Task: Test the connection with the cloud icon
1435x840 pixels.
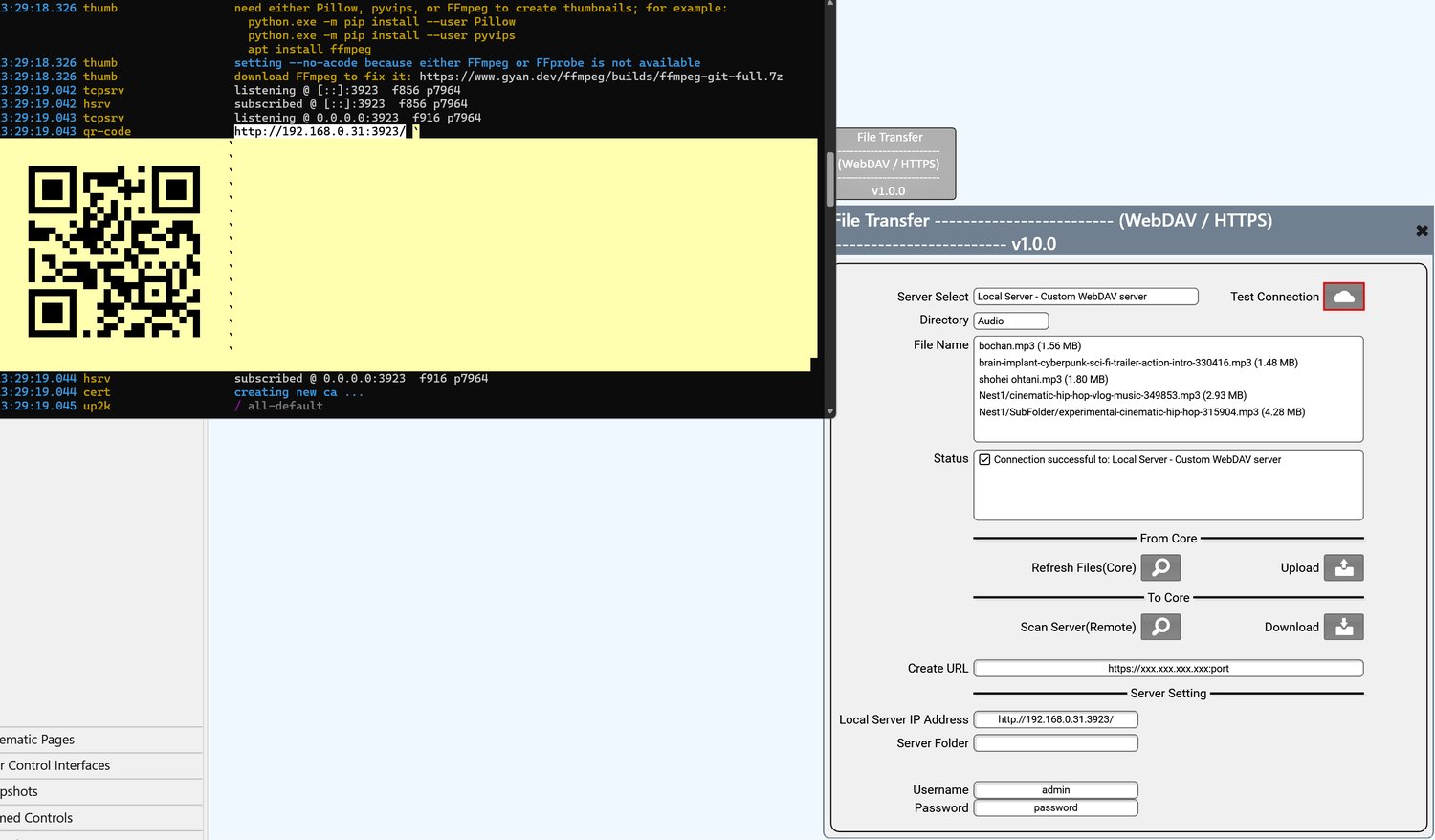Action: [x=1343, y=297]
